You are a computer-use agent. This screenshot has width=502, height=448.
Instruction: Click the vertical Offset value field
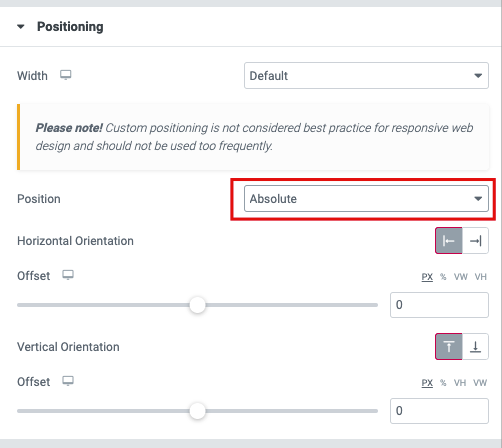click(439, 411)
